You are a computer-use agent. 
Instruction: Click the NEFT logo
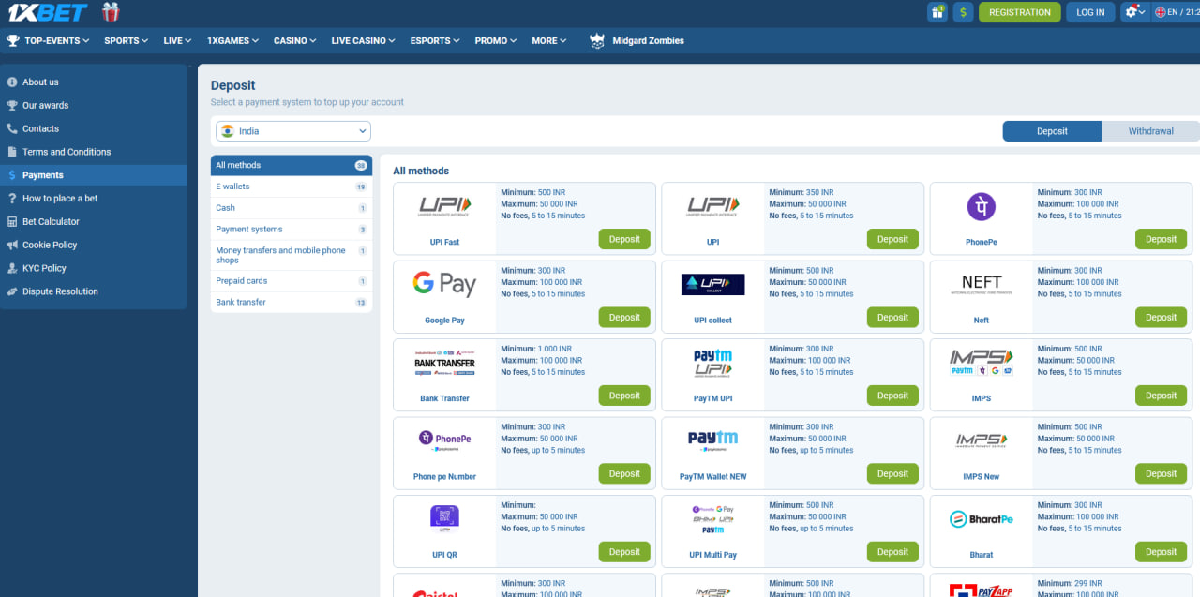981,285
